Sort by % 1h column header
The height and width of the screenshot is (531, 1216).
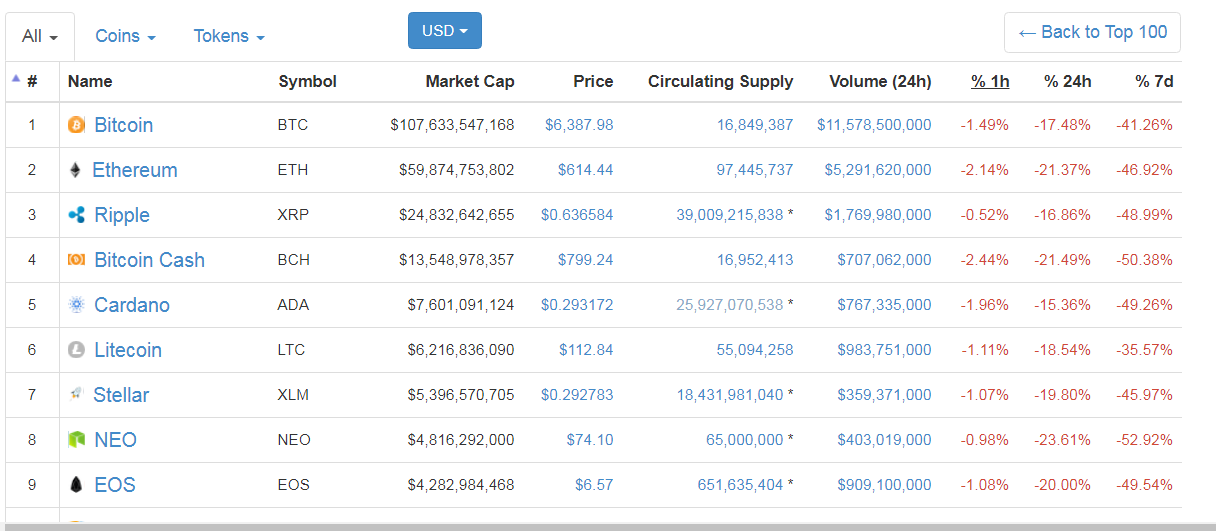(990, 82)
